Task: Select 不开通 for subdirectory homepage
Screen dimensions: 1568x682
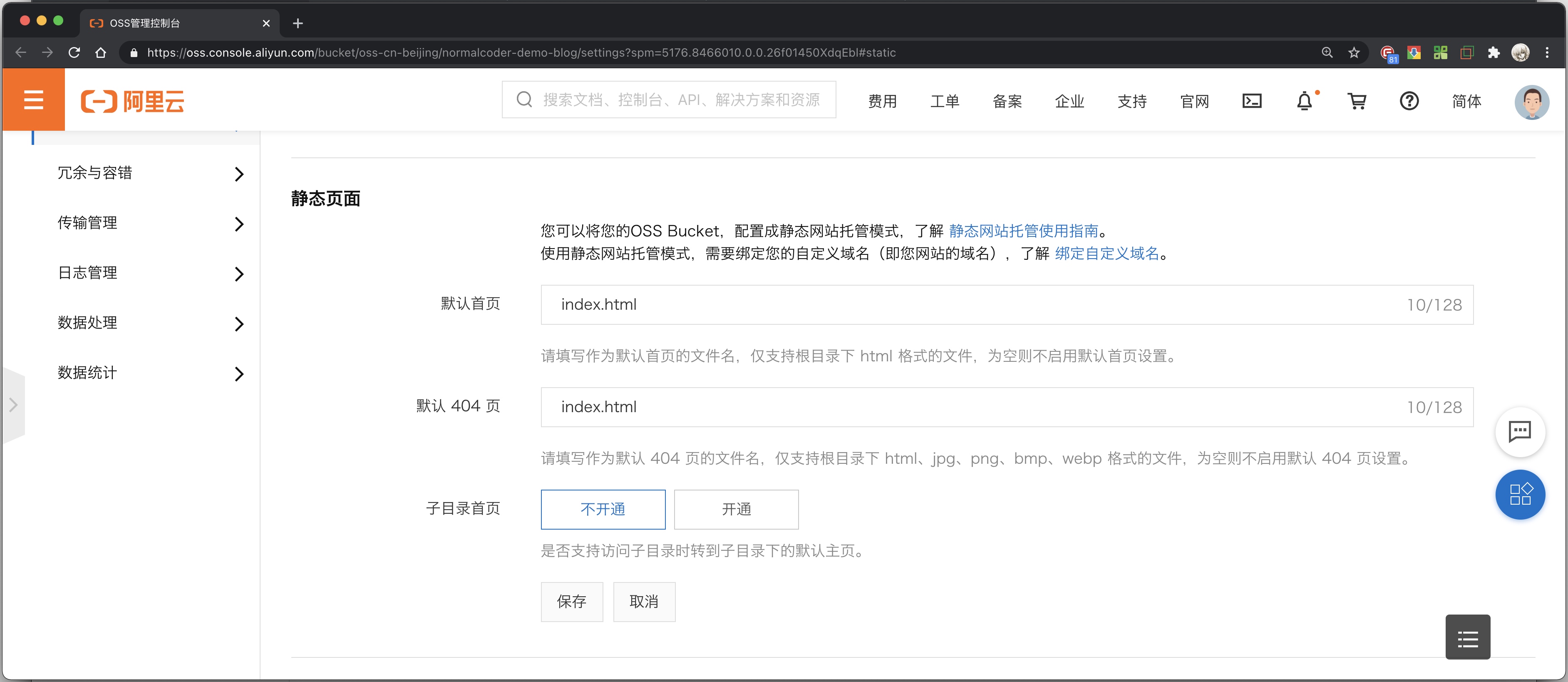Action: click(x=603, y=509)
